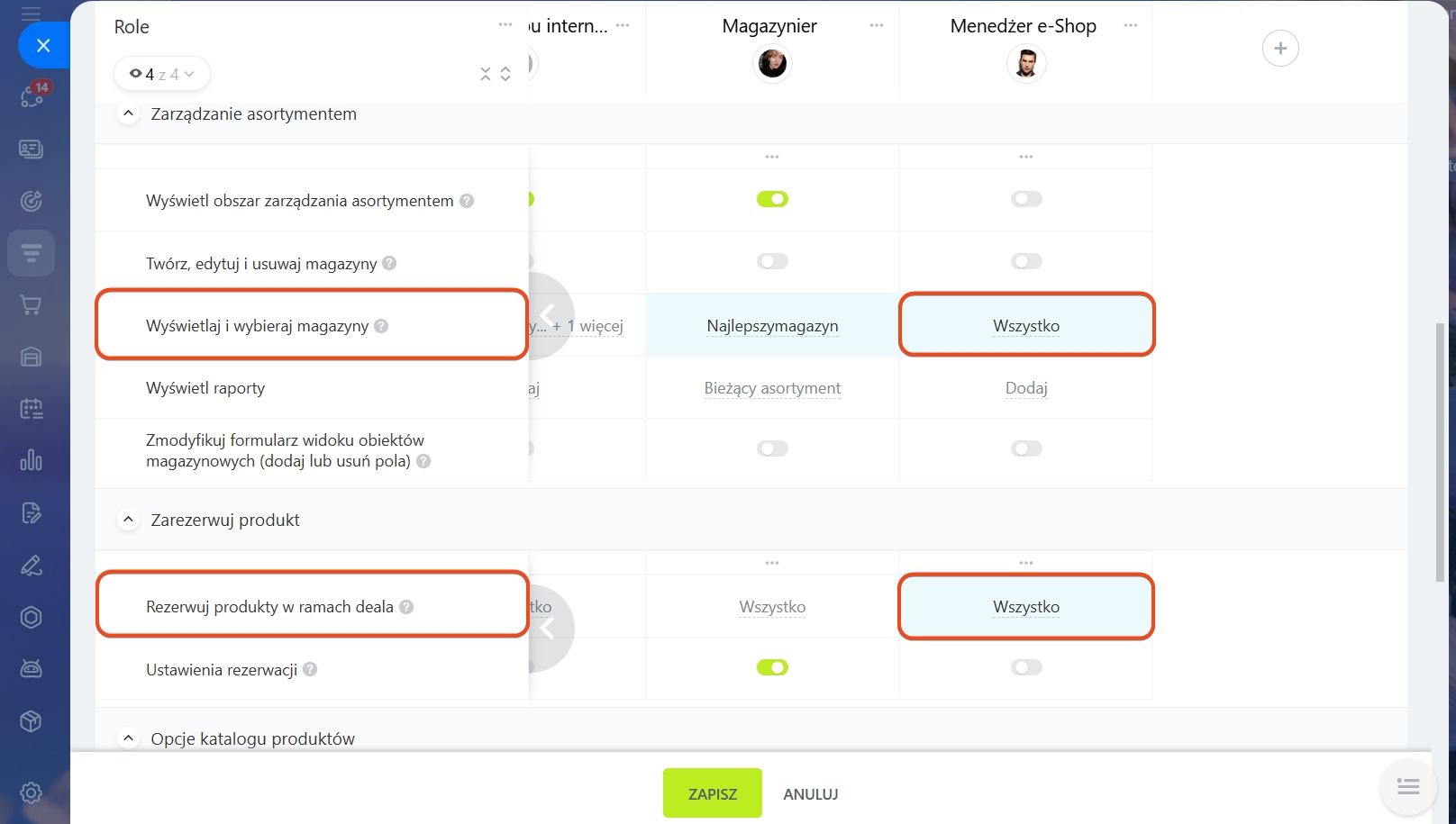Add a new role with plus button
Image resolution: width=1456 pixels, height=824 pixels.
(x=1280, y=48)
